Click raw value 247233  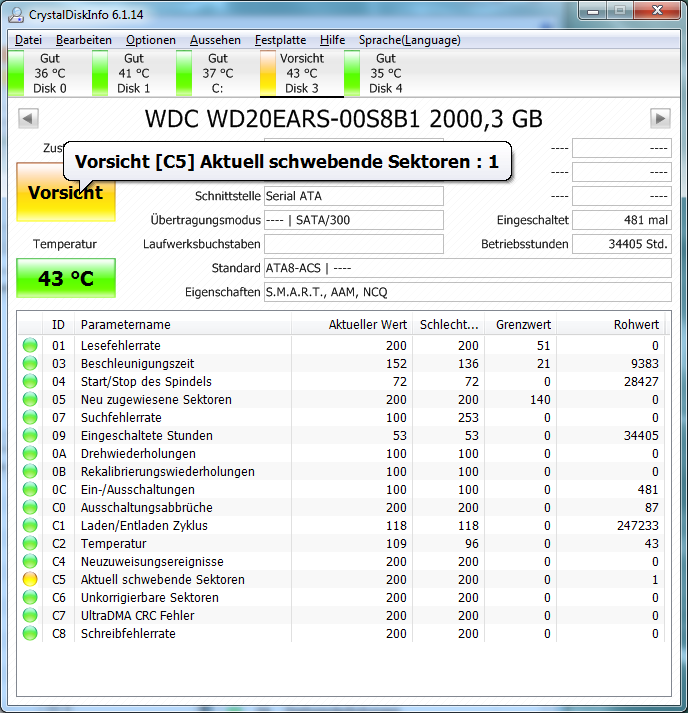click(638, 525)
